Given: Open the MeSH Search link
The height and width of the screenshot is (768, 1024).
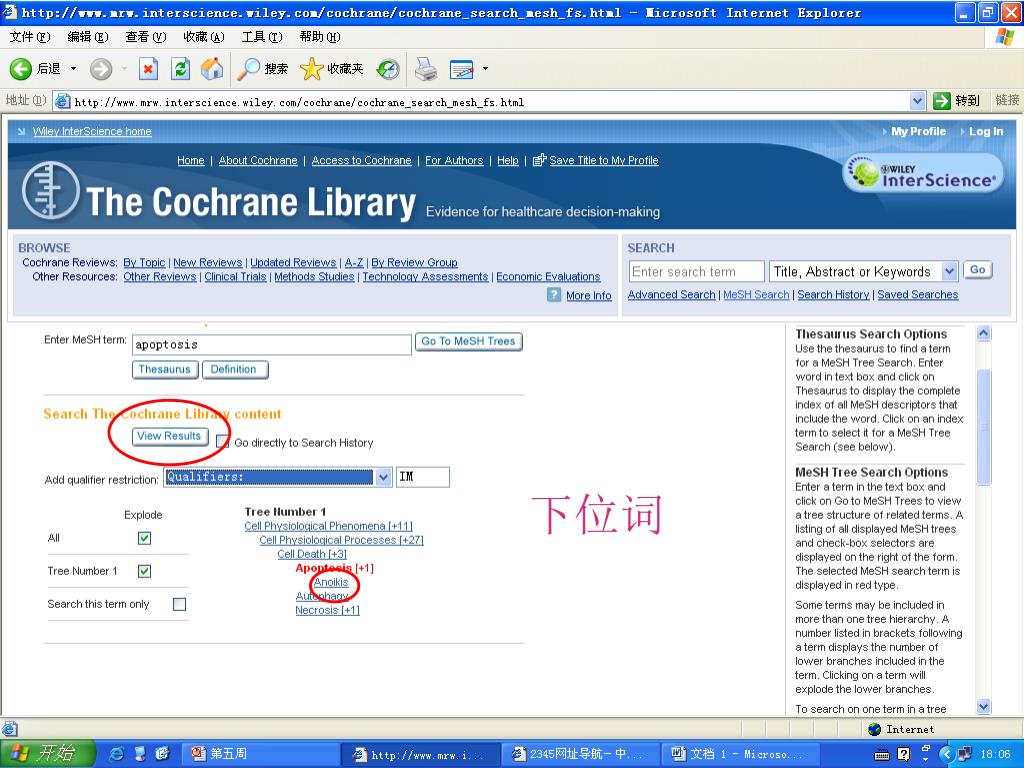Looking at the screenshot, I should (x=756, y=295).
